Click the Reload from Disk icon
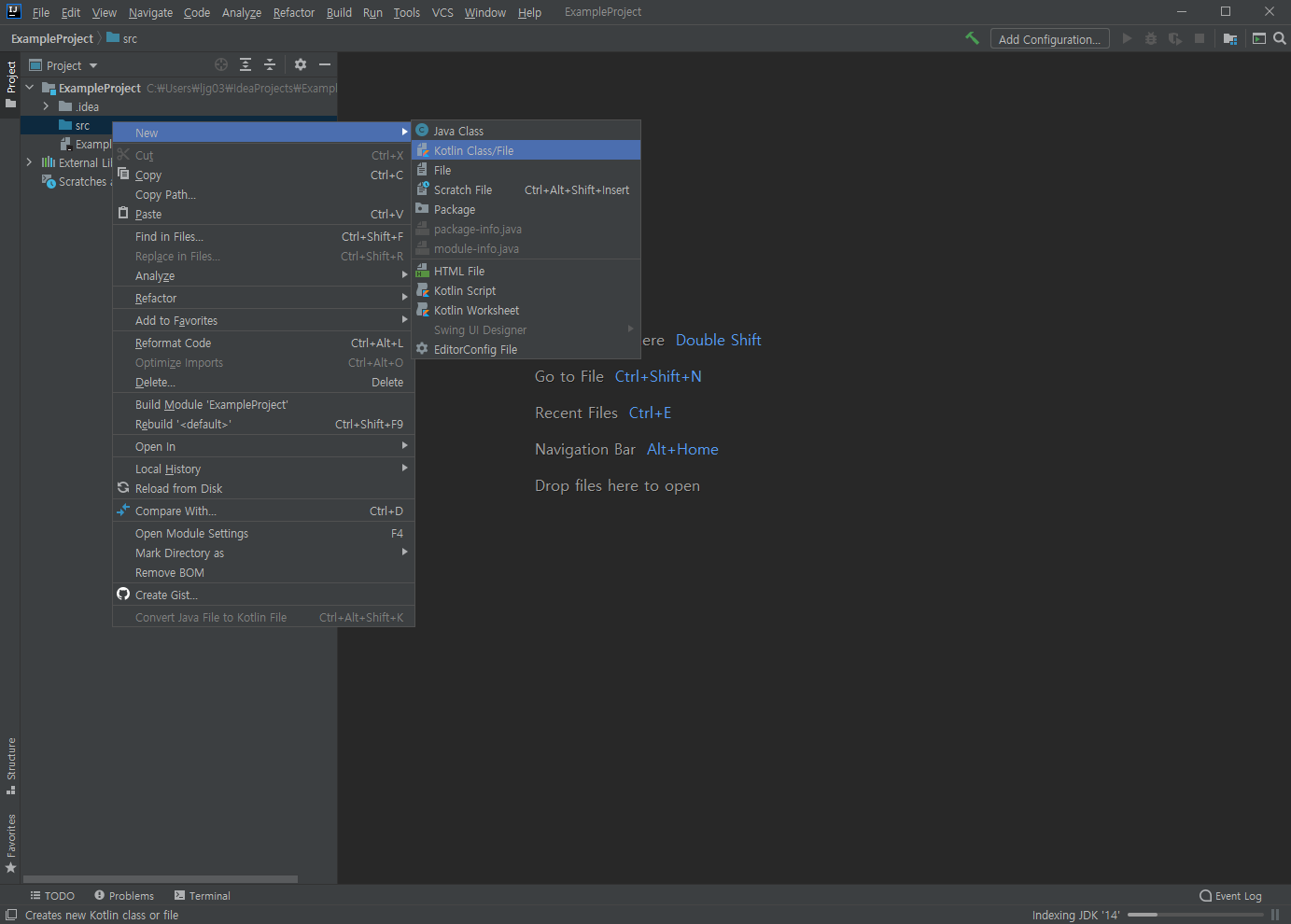1291x924 pixels. 123,487
